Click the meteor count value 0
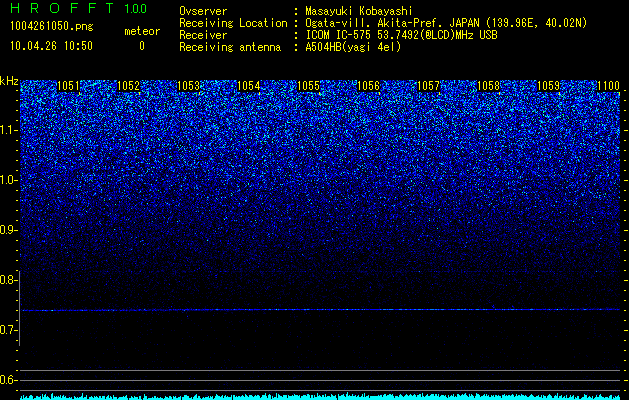This screenshot has width=629, height=400. (x=142, y=46)
